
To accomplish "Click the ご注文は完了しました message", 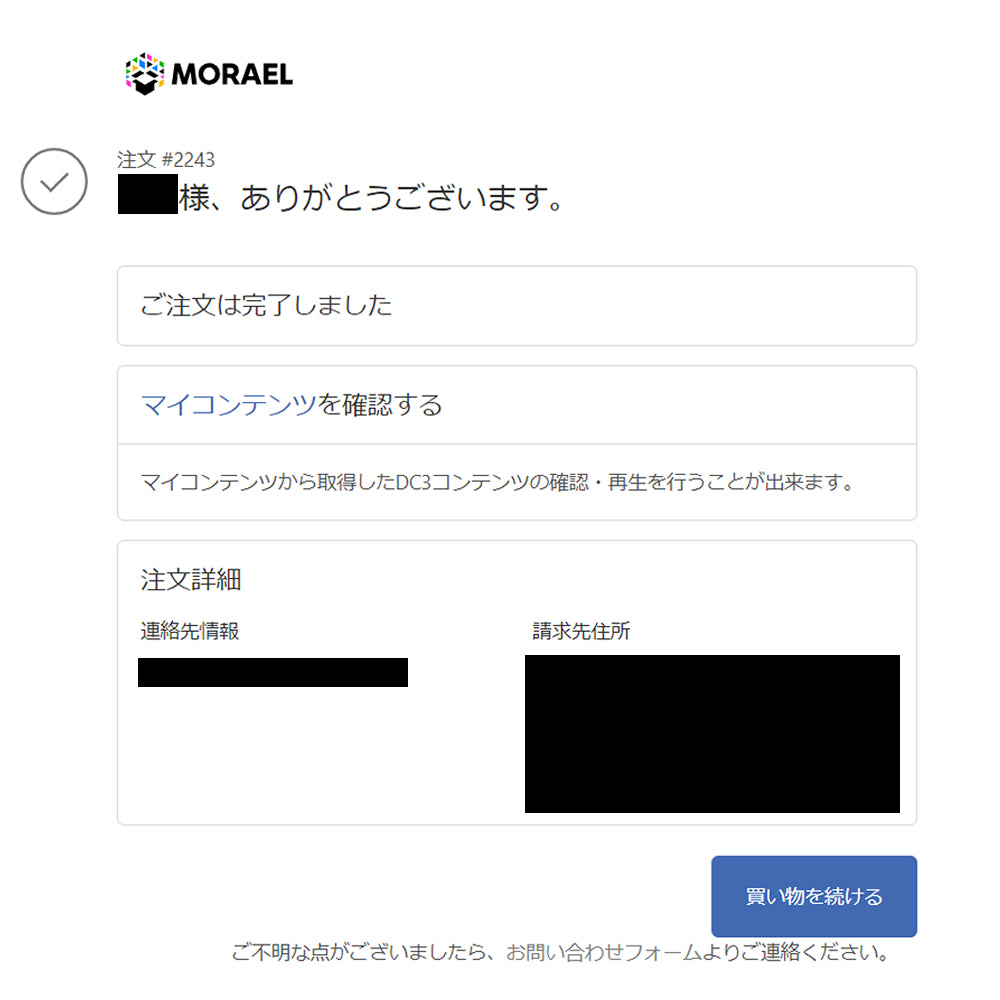I will point(266,305).
